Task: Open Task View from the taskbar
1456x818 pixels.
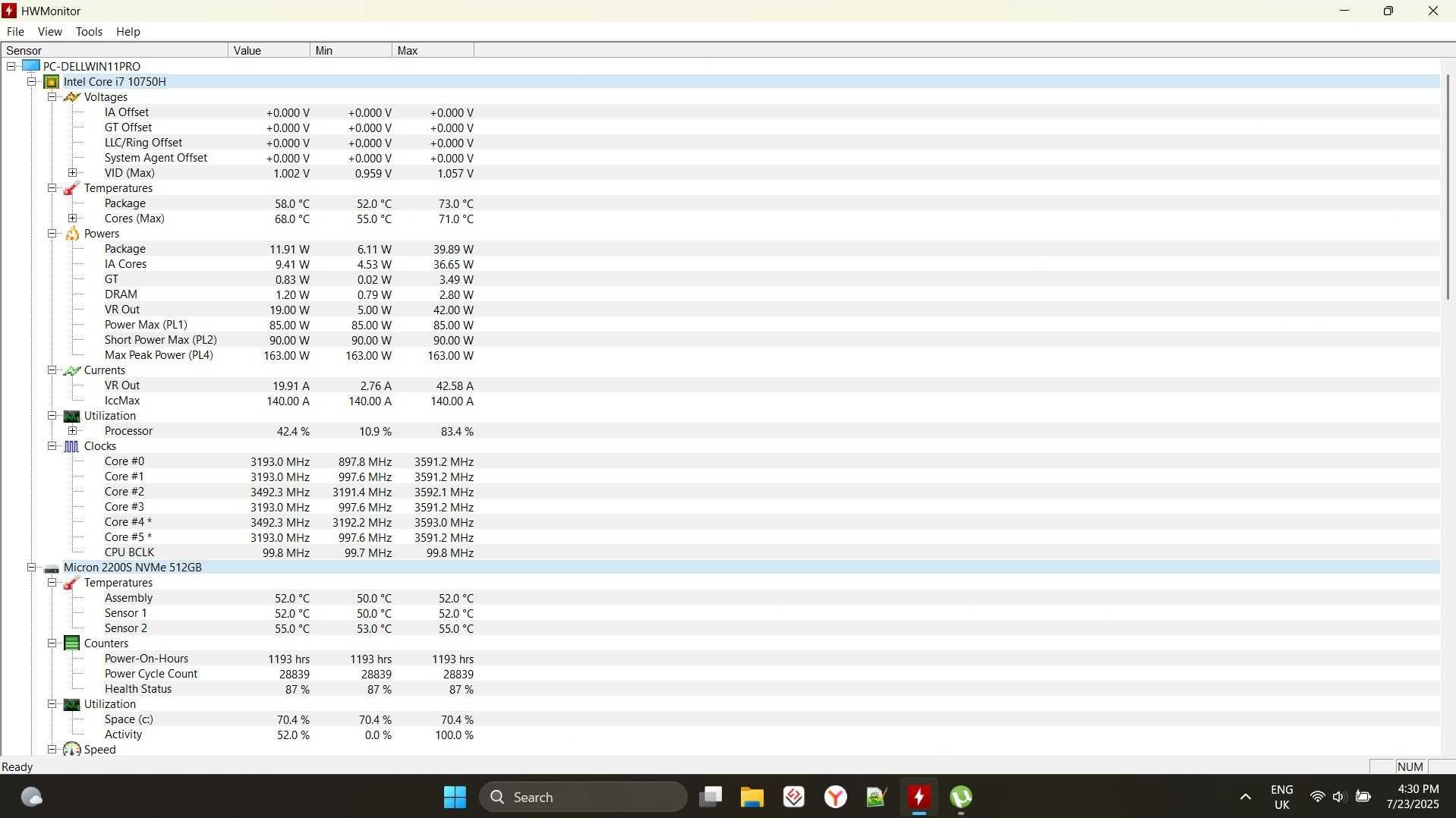Action: (x=711, y=797)
